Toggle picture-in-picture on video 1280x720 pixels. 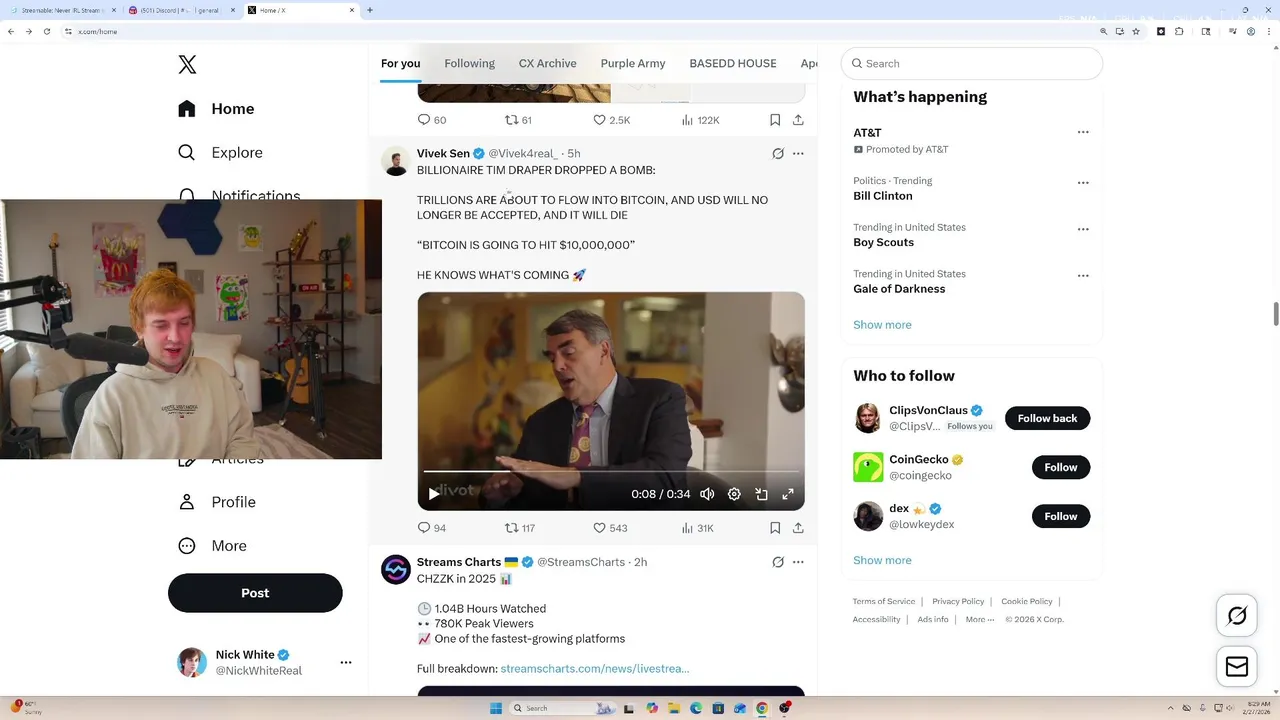(761, 494)
